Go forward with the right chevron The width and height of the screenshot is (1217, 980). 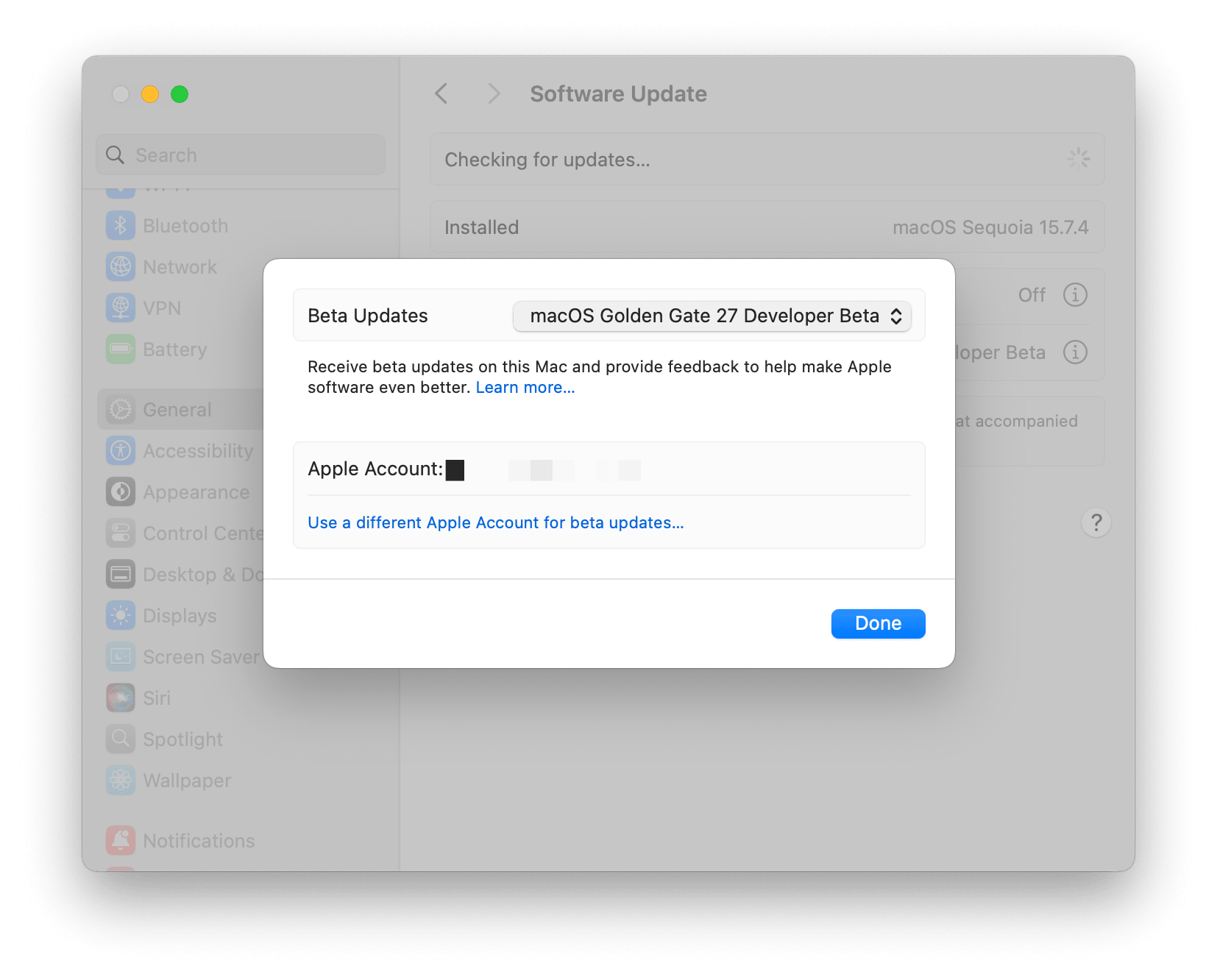point(494,93)
